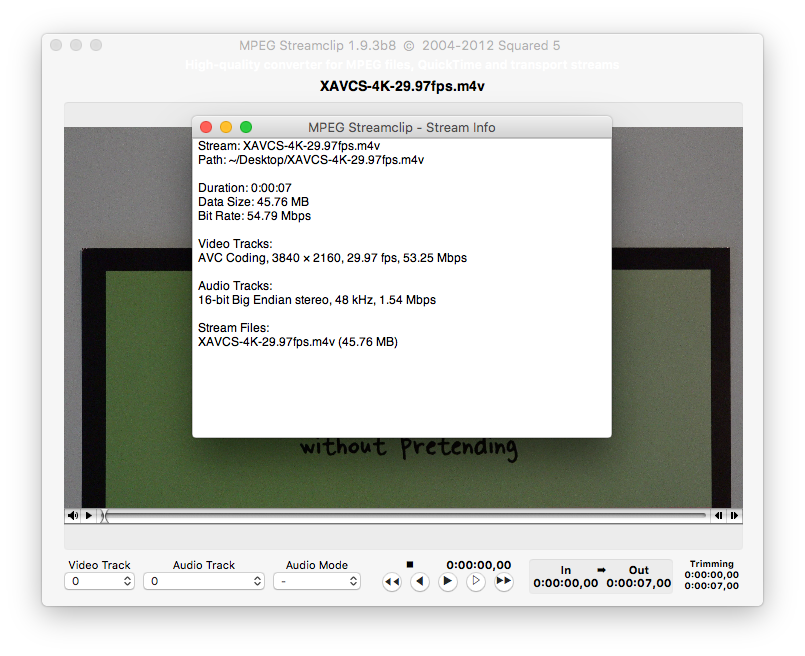Click the Duration: 0:00:07 line
This screenshot has width=805, height=656.
coord(244,188)
